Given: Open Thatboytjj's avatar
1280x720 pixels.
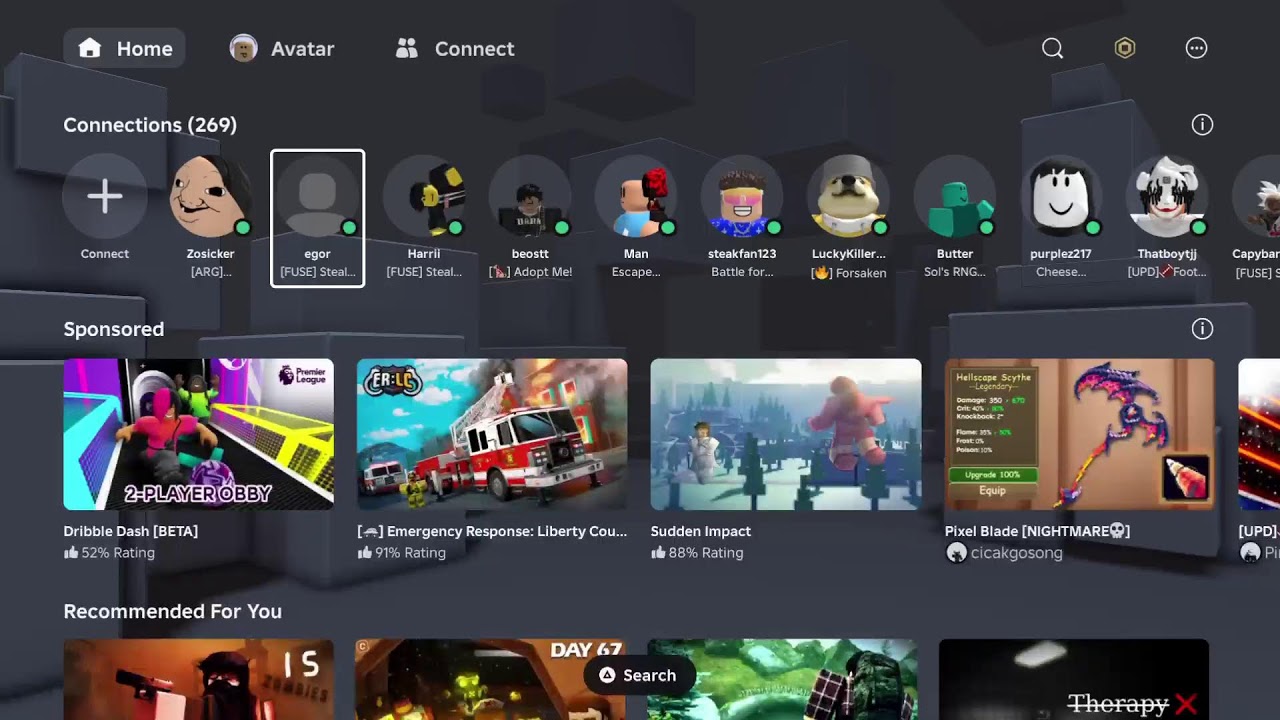Looking at the screenshot, I should click(x=1167, y=196).
